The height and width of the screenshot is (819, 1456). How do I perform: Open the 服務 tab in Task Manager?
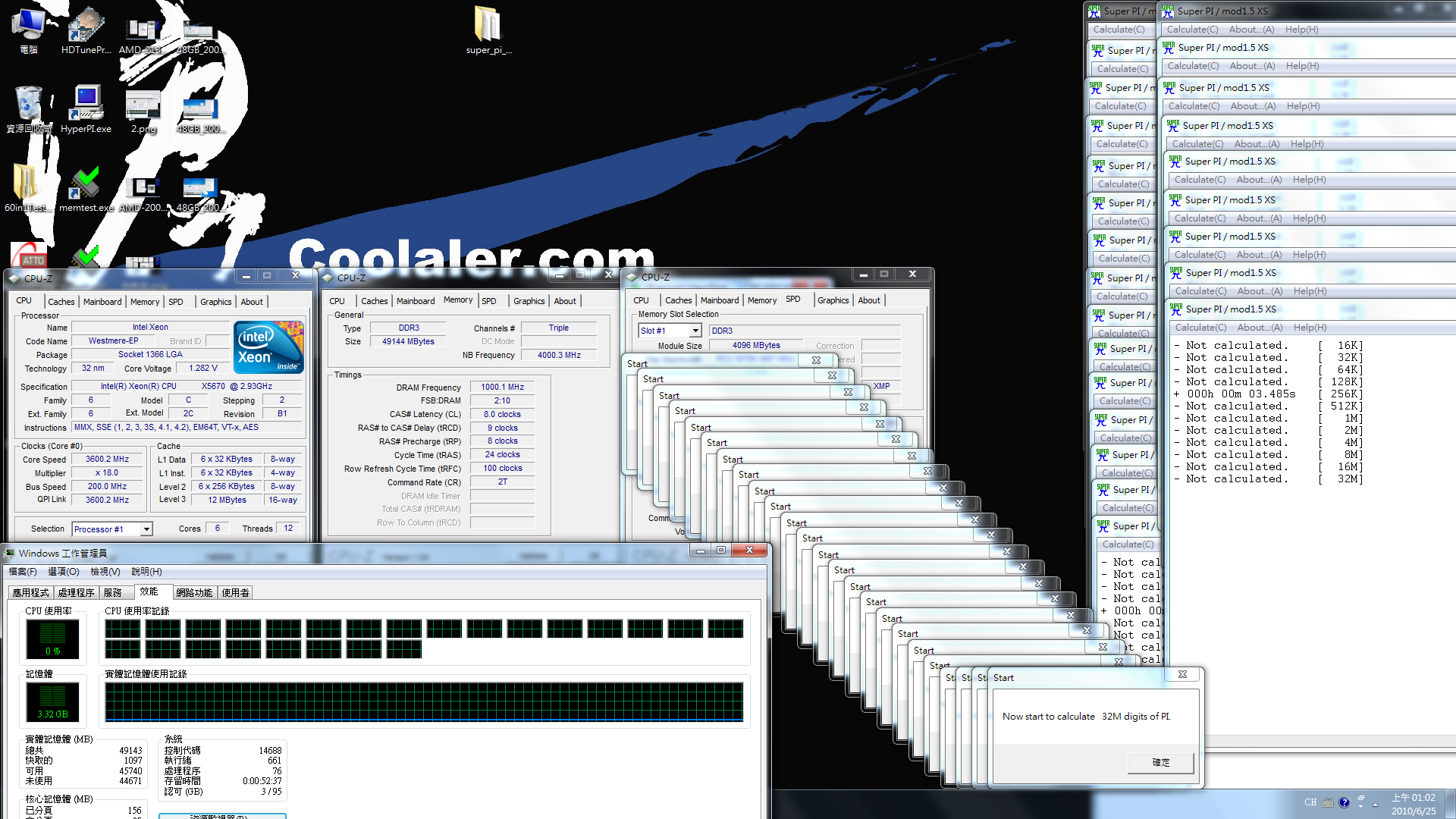113,593
